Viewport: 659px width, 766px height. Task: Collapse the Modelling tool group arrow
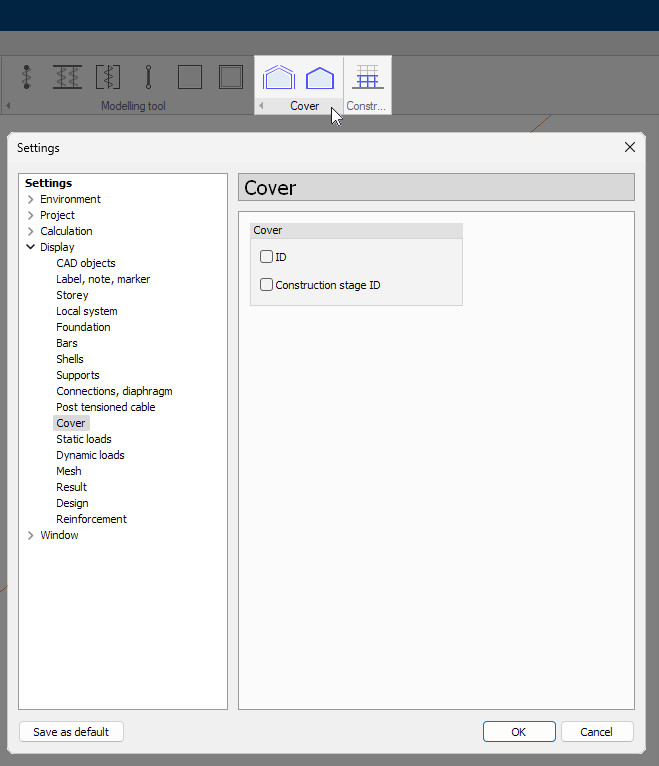click(x=8, y=106)
